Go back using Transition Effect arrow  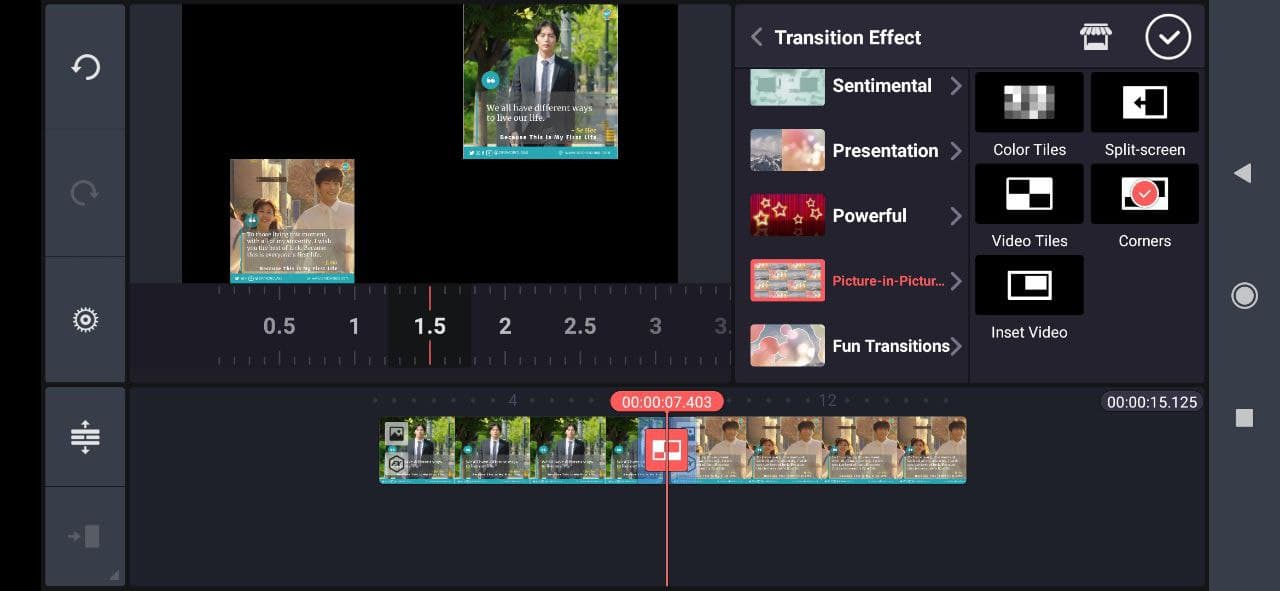[x=757, y=37]
